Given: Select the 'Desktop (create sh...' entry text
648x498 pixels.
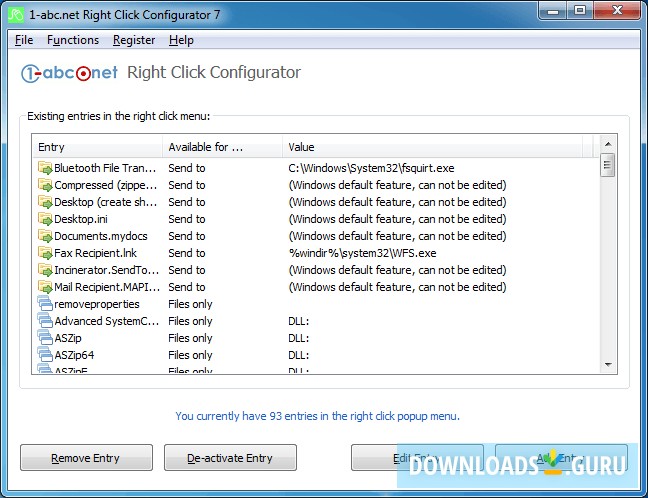Looking at the screenshot, I should pyautogui.click(x=105, y=202).
